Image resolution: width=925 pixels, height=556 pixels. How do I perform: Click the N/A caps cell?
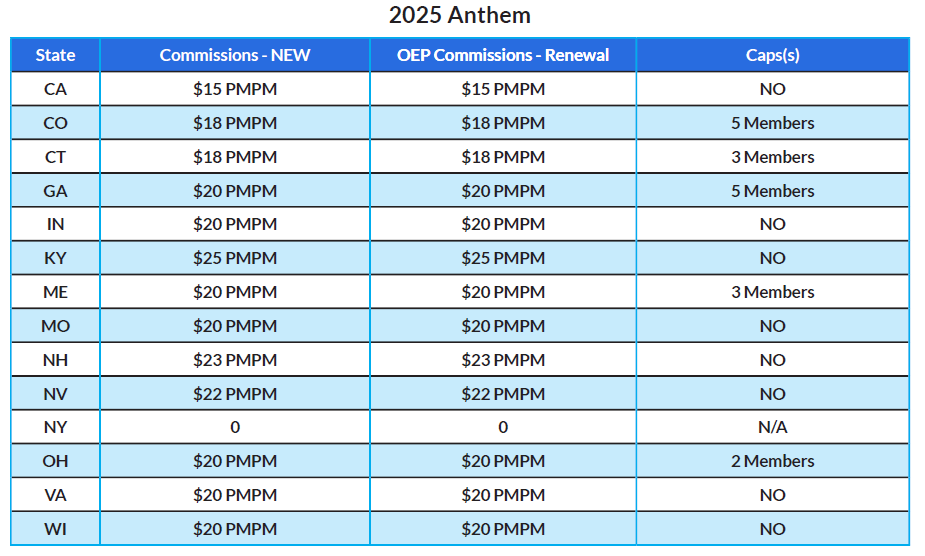pyautogui.click(x=772, y=427)
